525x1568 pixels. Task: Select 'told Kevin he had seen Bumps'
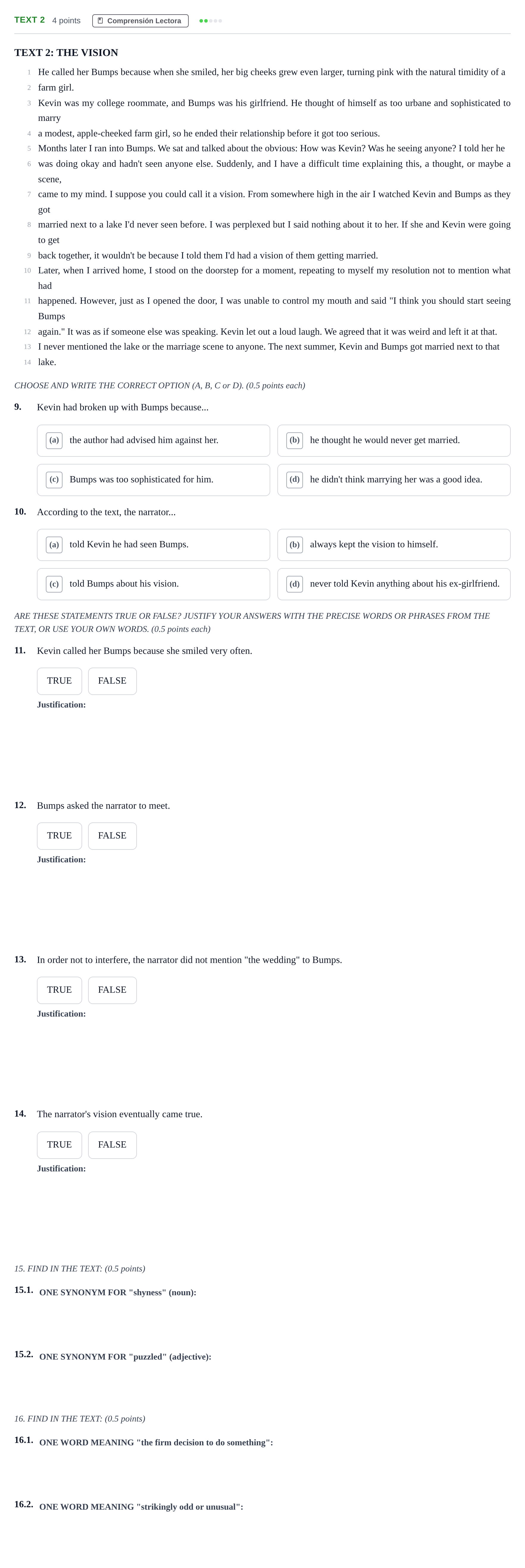point(153,545)
